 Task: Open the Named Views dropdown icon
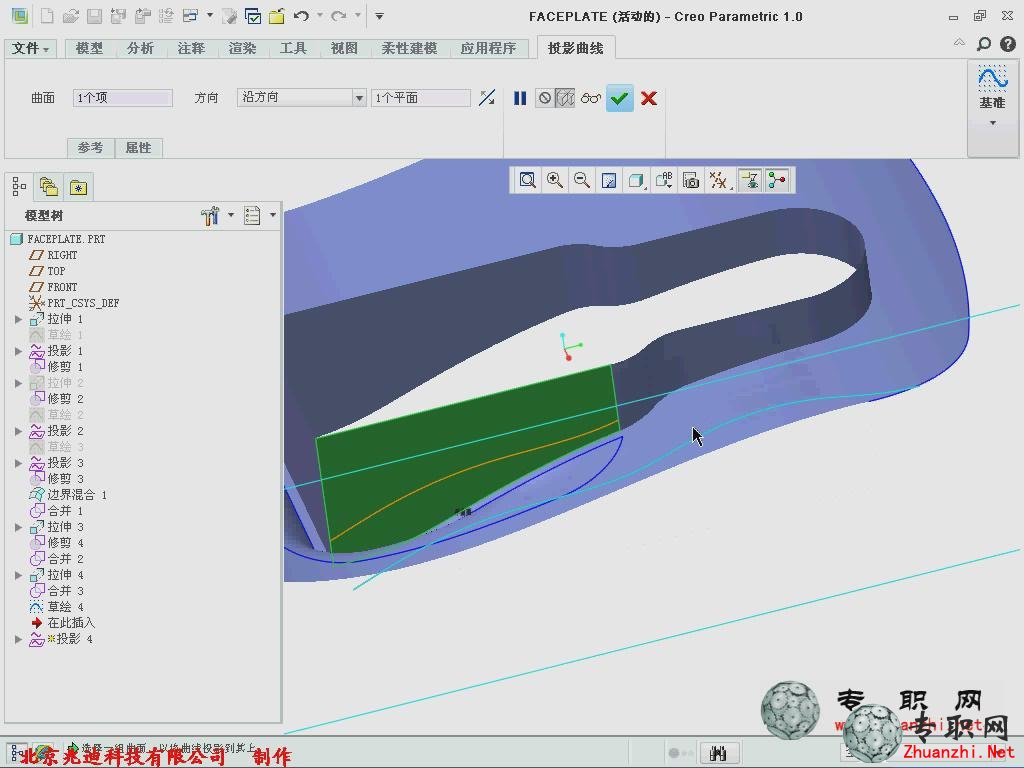(664, 180)
